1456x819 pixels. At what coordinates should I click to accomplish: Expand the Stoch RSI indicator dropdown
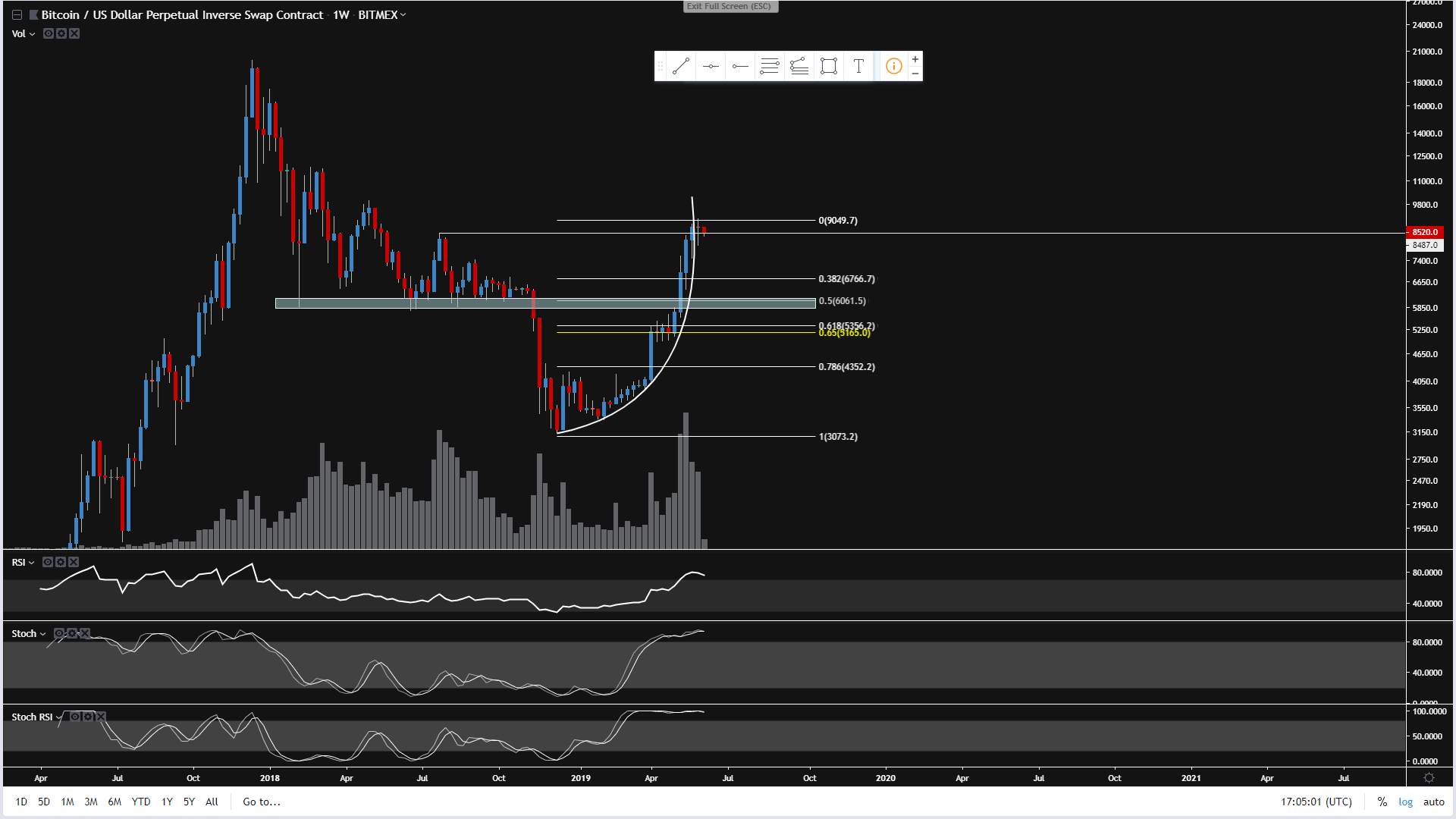coord(59,717)
